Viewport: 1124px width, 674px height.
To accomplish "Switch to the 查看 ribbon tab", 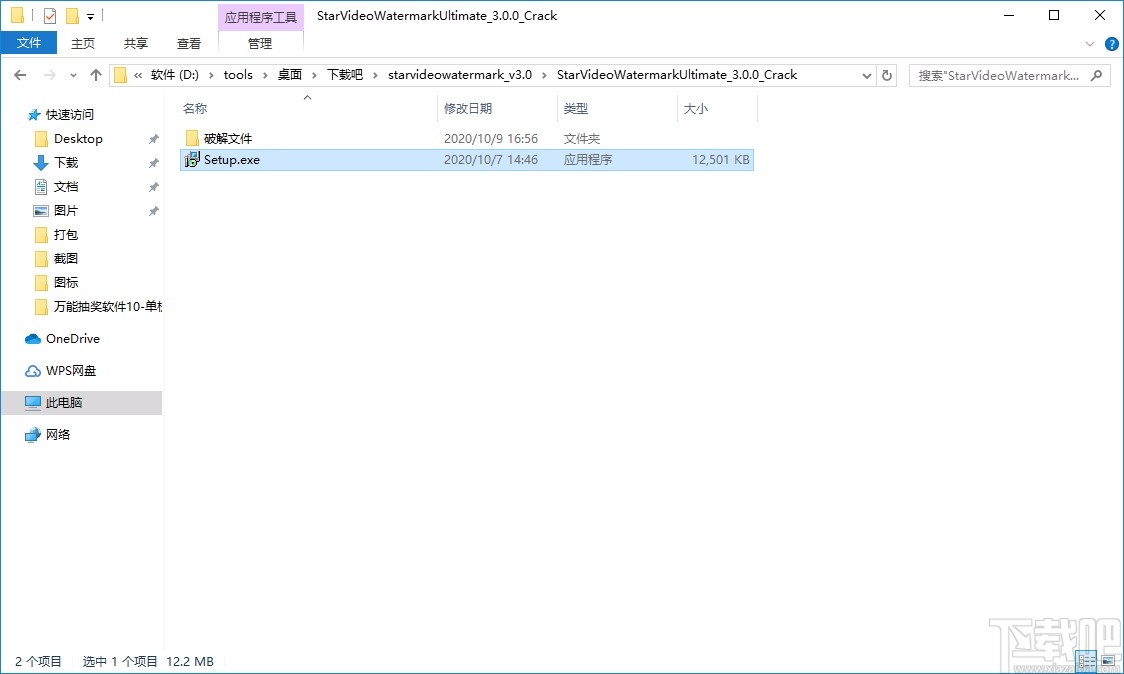I will (188, 43).
